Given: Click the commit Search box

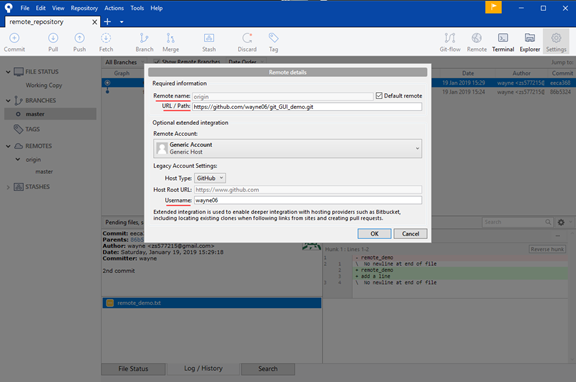Looking at the screenshot, I should pyautogui.click(x=517, y=222).
